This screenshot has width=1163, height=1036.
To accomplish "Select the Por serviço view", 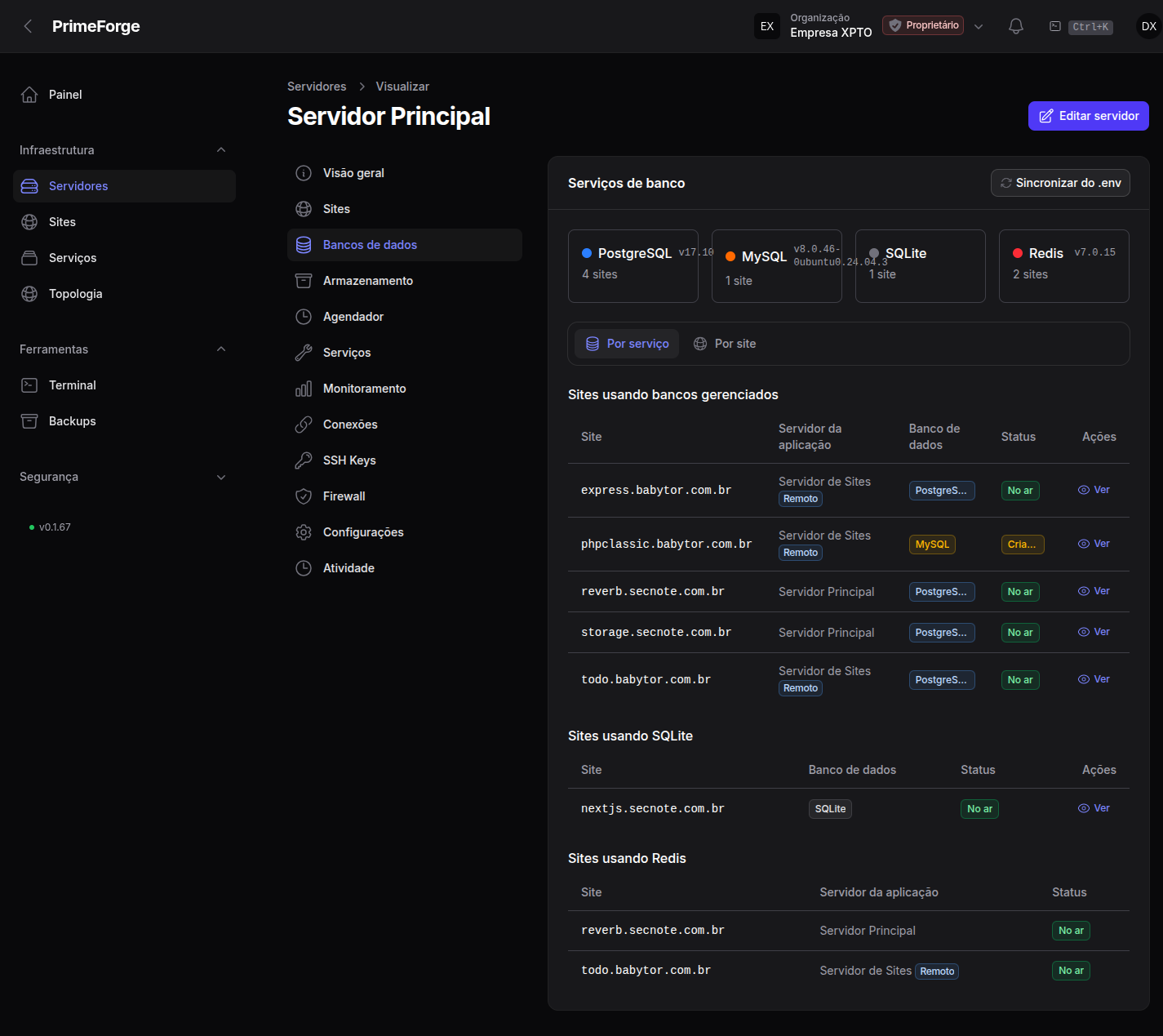I will 627,344.
